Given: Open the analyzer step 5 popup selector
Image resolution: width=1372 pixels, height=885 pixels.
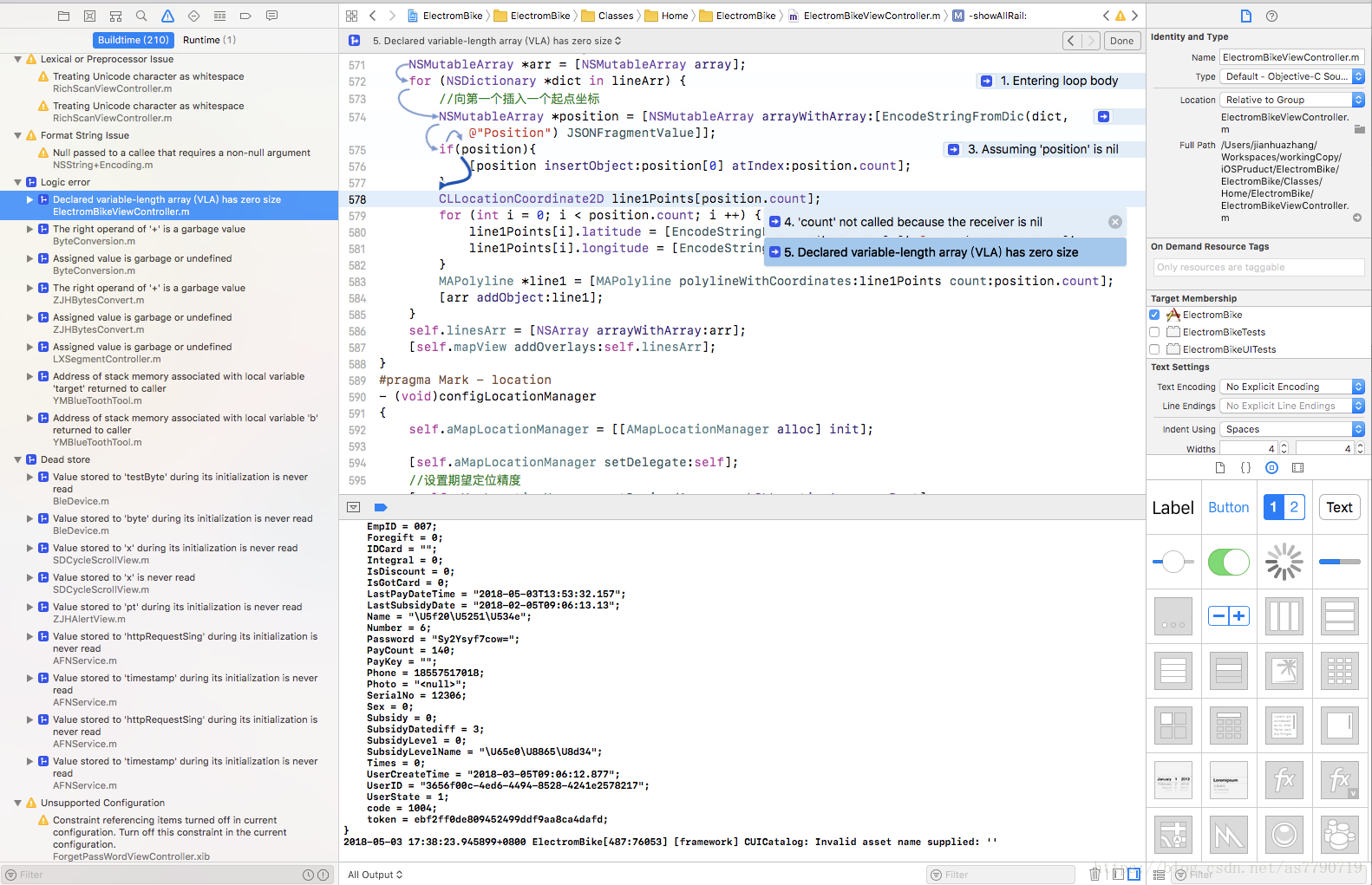Looking at the screenshot, I should (496, 41).
